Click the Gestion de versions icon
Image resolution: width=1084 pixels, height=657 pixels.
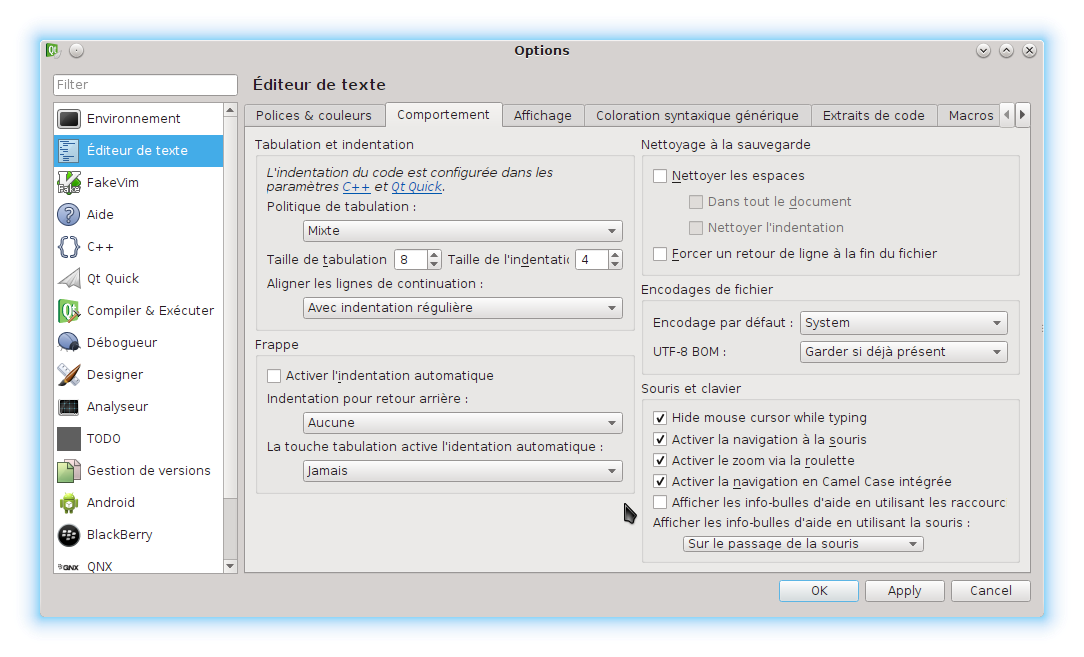68,471
